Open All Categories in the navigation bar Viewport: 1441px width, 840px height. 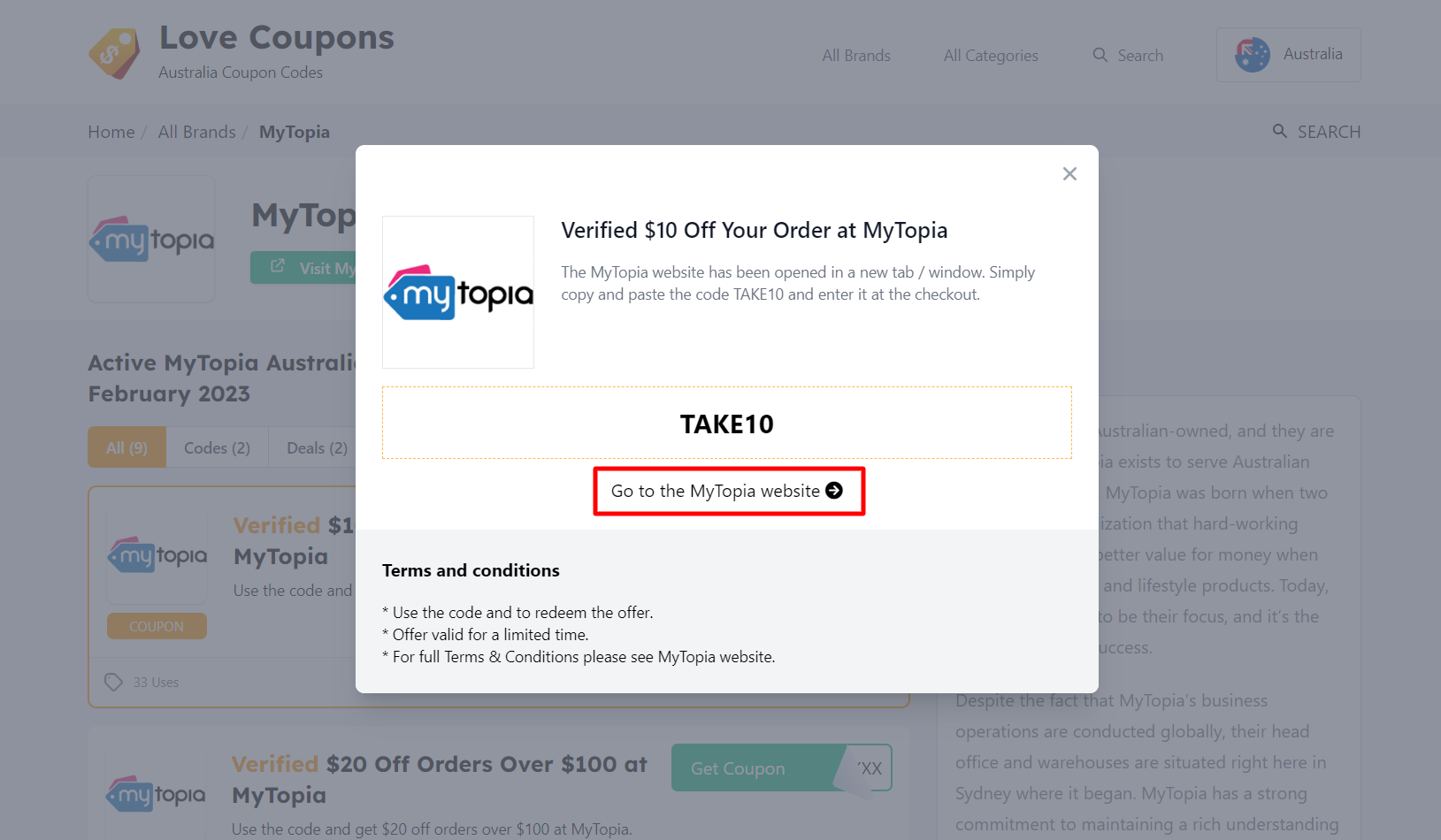(x=990, y=55)
